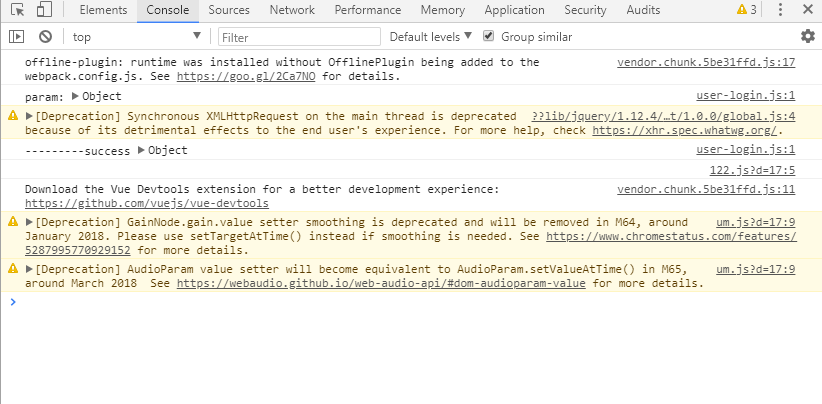Click the Download the Vue Devtools message text
822x404 pixels.
coord(262,189)
